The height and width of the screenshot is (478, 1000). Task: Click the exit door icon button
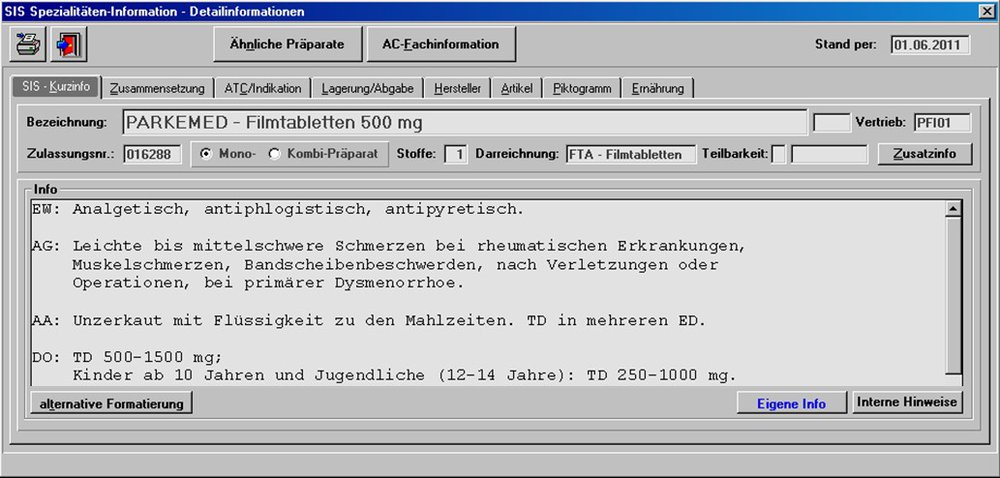coord(68,44)
